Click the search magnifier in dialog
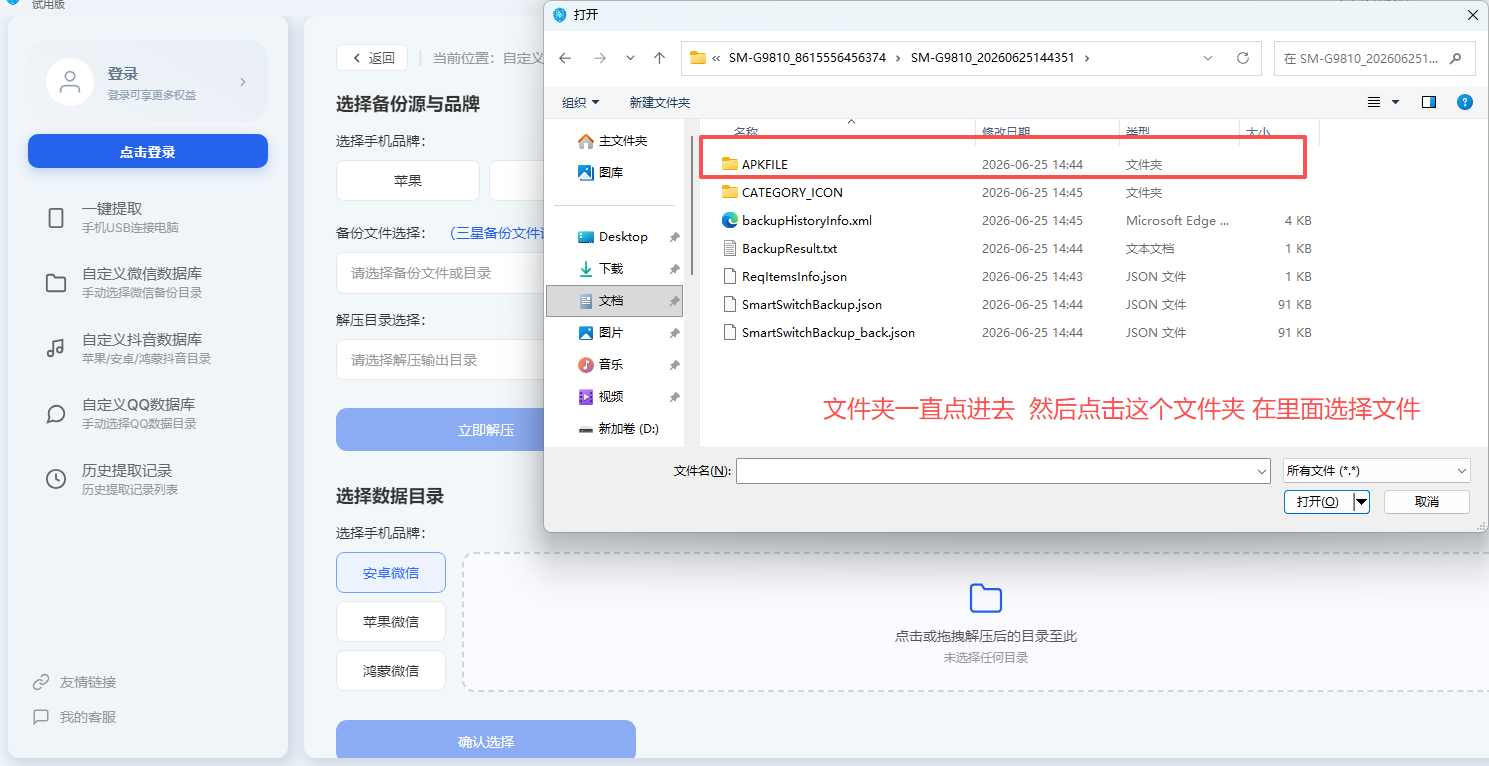Screen dimensions: 1489x766 pyautogui.click(x=1455, y=58)
